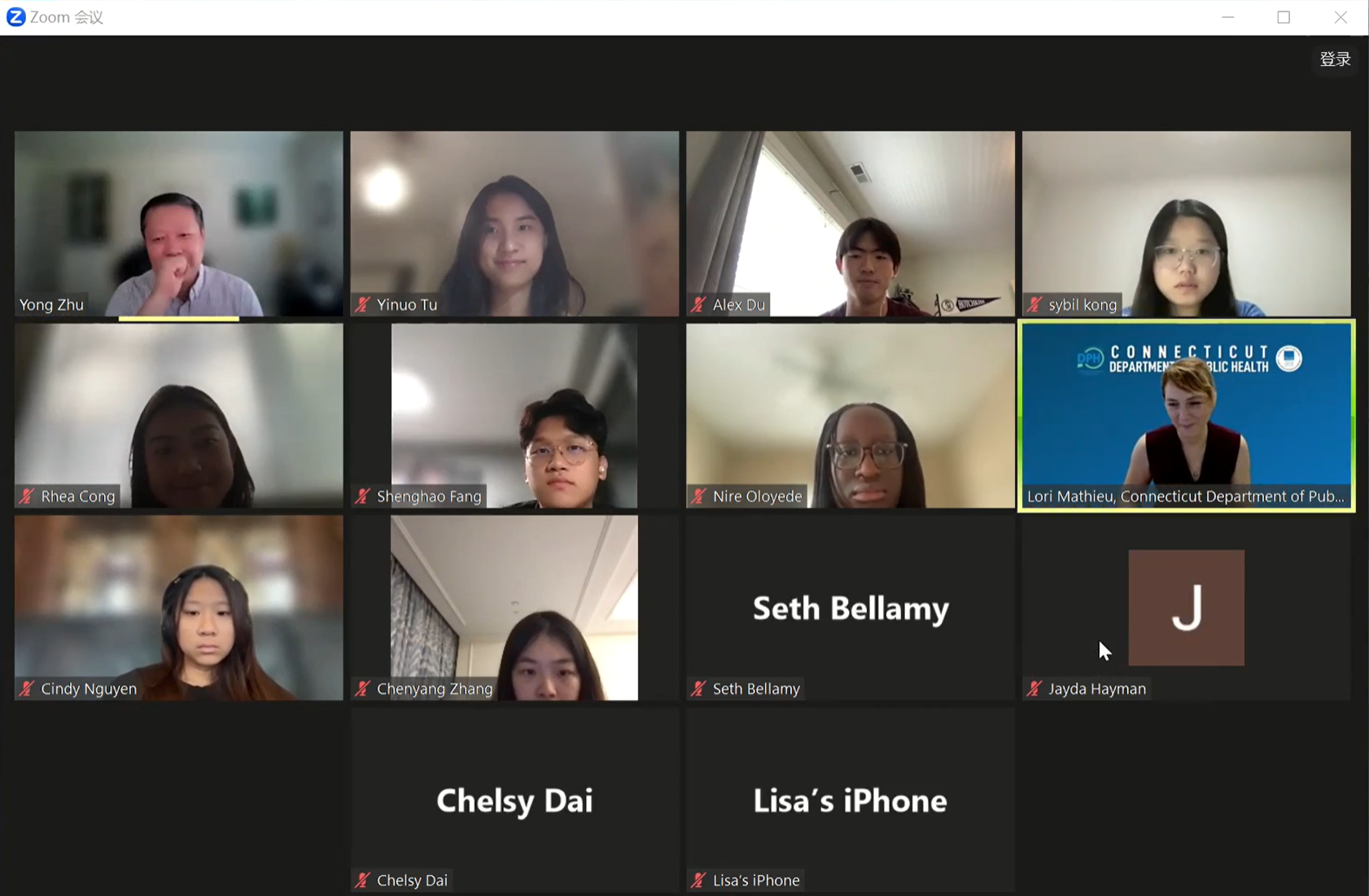Click Lisa's iPhone muted microphone icon
This screenshot has height=896, width=1369.
point(698,880)
